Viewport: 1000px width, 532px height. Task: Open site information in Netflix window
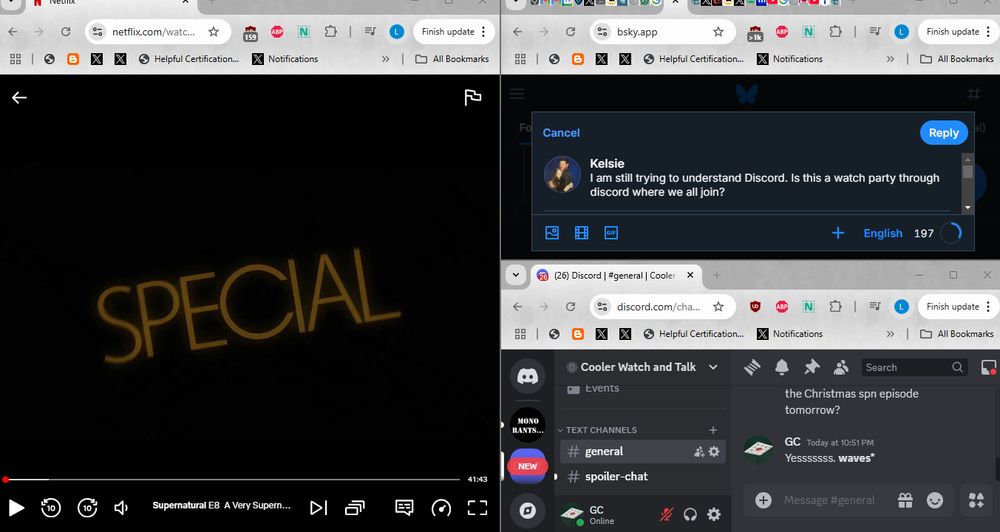[x=97, y=32]
